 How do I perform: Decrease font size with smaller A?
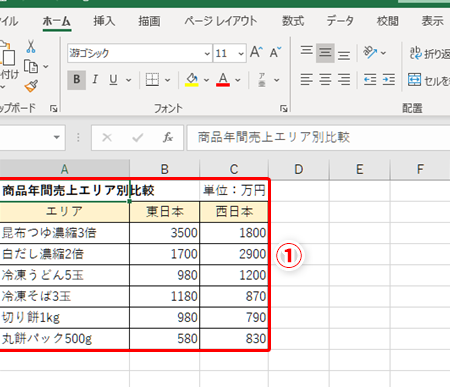(x=275, y=52)
